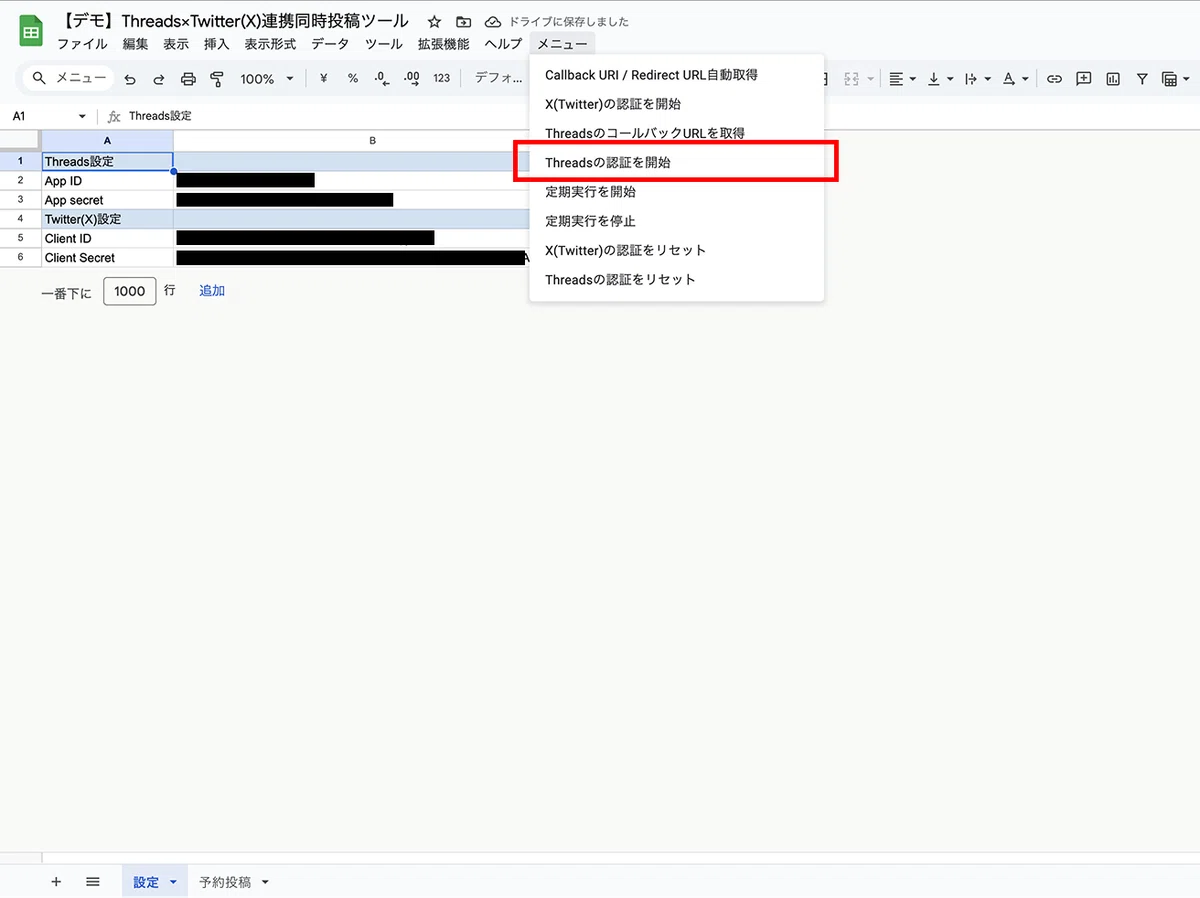The image size is (1200, 898).
Task: Open text rotation dropdown
Action: pyautogui.click(x=1015, y=79)
